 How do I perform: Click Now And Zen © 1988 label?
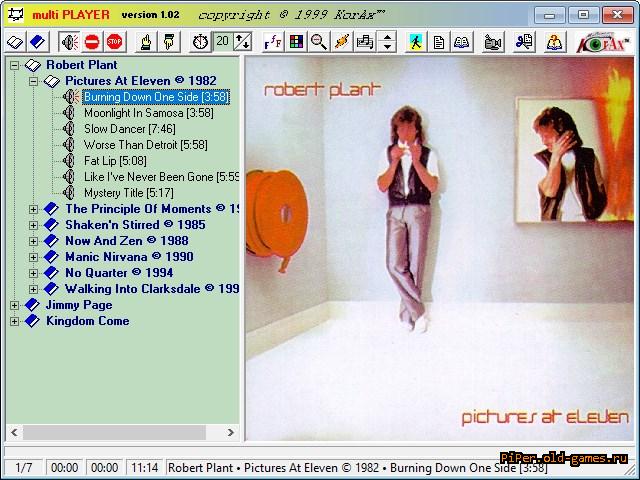click(x=127, y=241)
